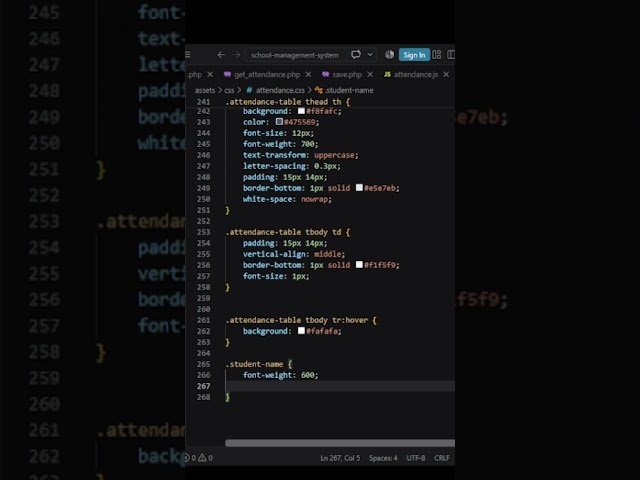Click line number 253
The width and height of the screenshot is (640, 480).
(203, 232)
